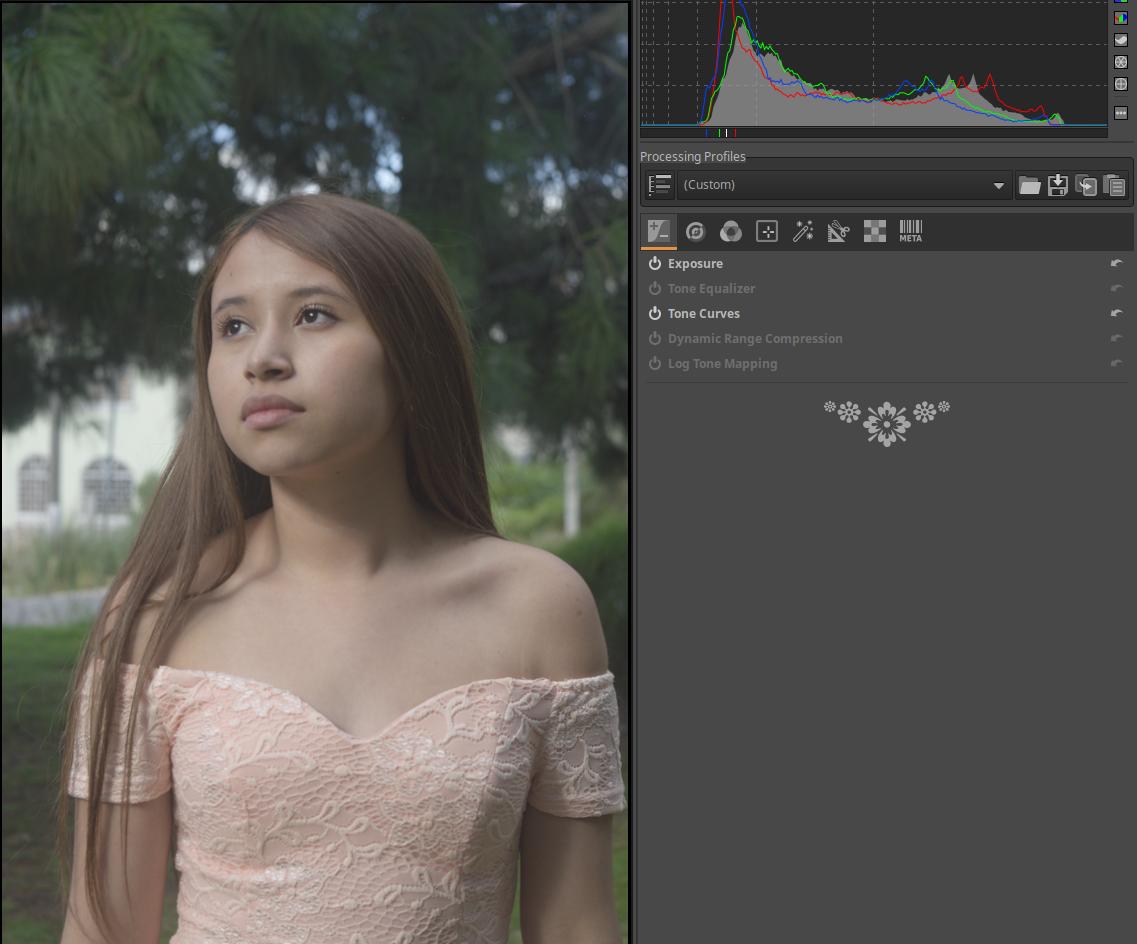Open histogram more options ellipsis button

1121,113
